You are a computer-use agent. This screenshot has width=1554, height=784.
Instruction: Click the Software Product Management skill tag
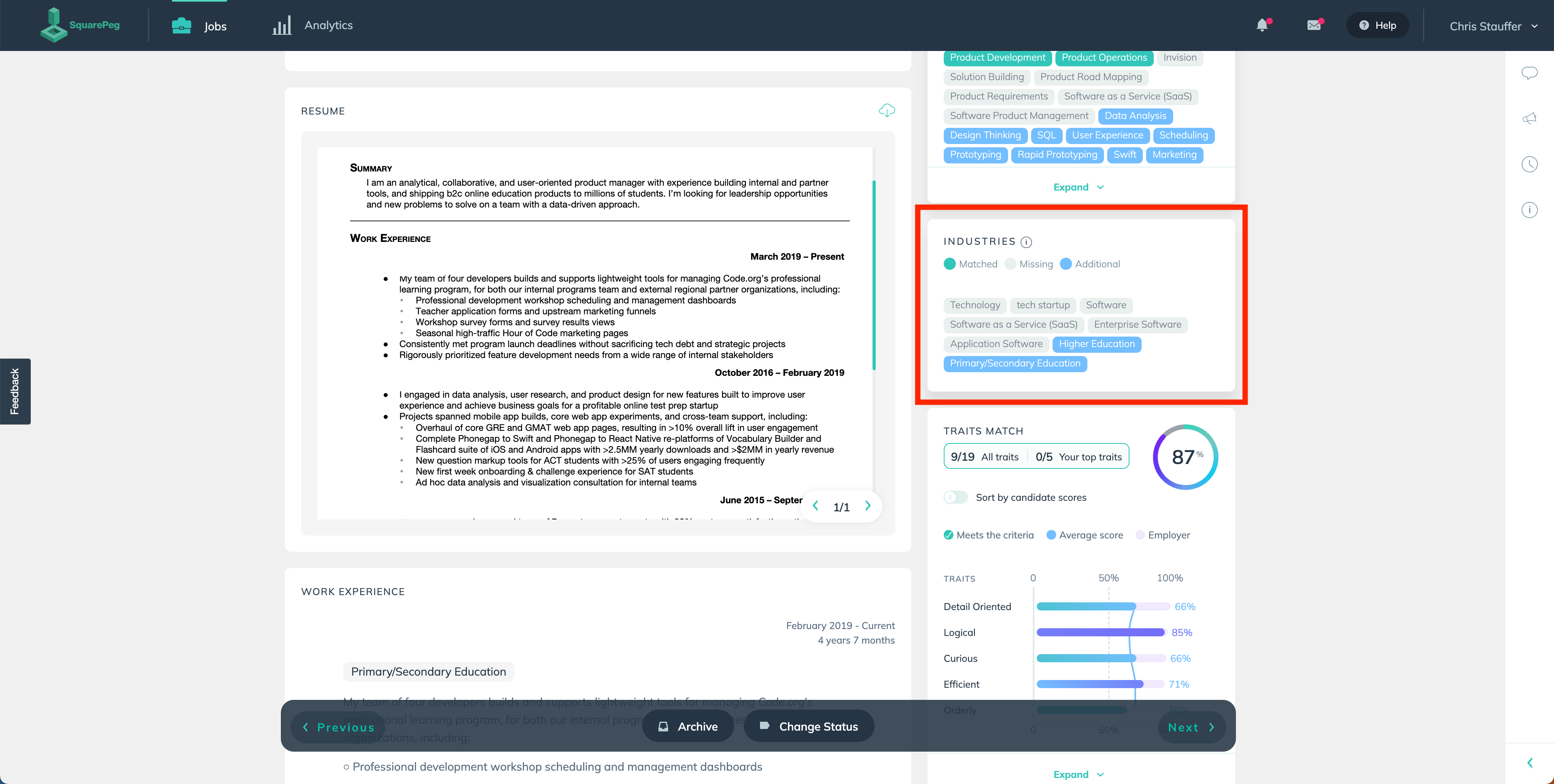pos(1019,116)
